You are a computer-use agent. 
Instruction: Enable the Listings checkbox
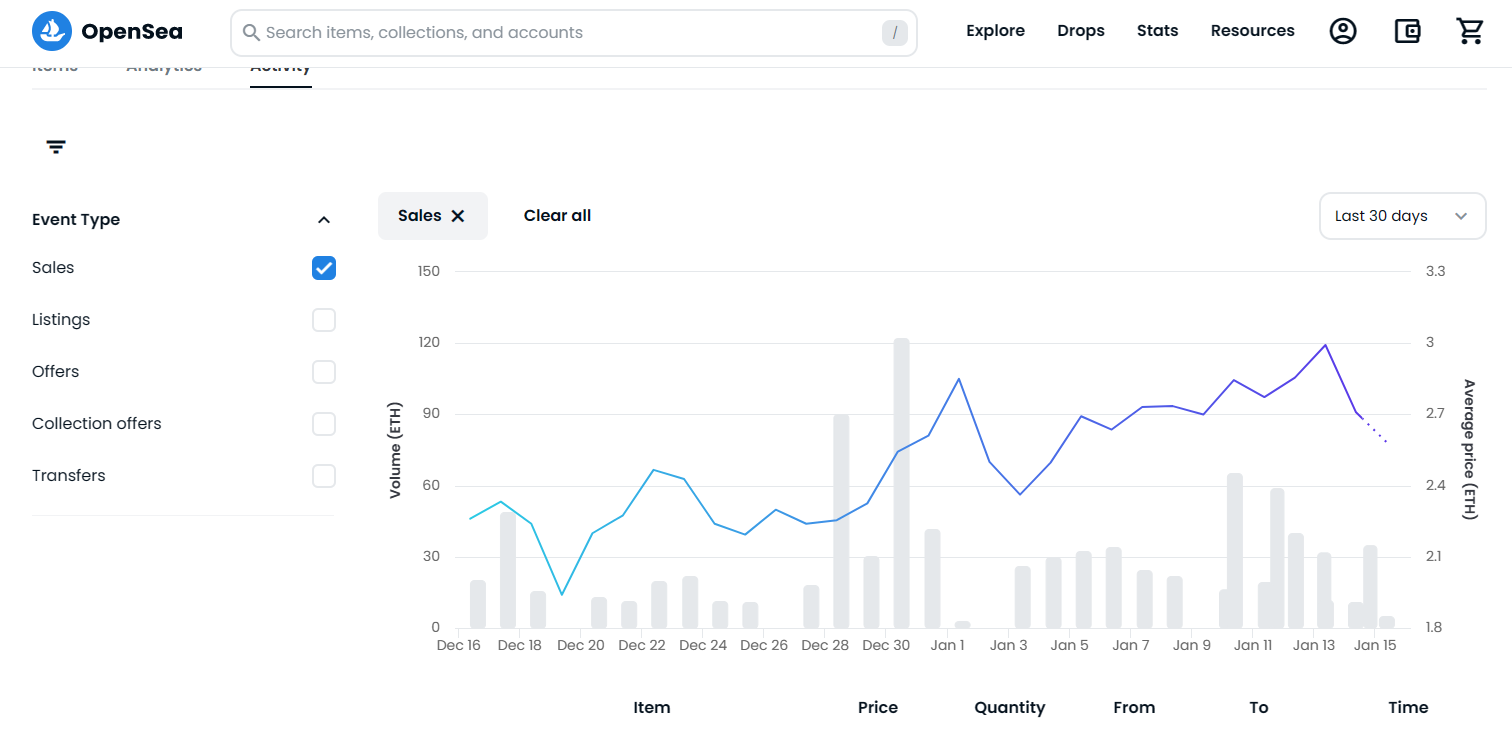tap(324, 320)
